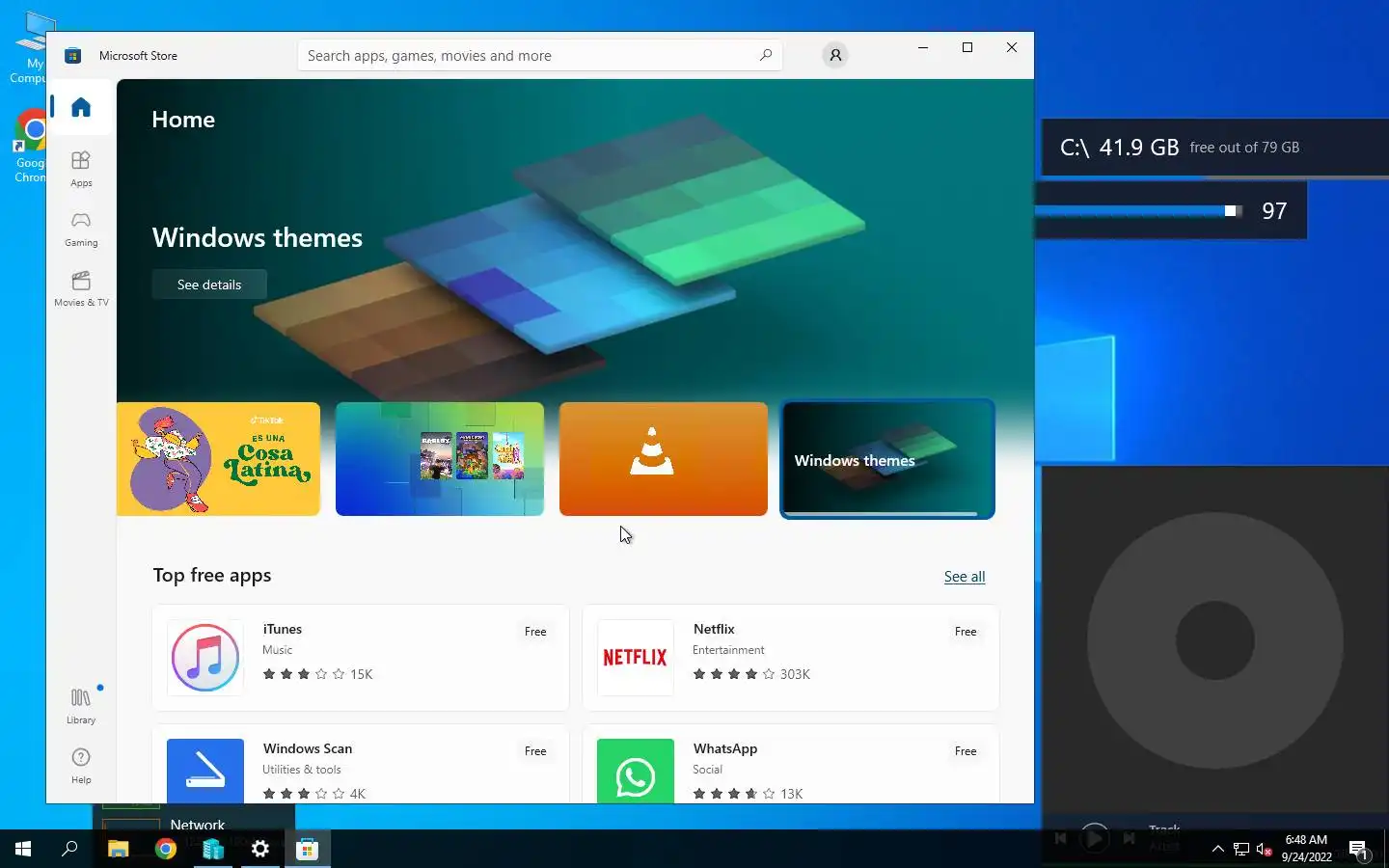The width and height of the screenshot is (1389, 868).
Task: Click See details for Windows themes
Action: tap(209, 285)
